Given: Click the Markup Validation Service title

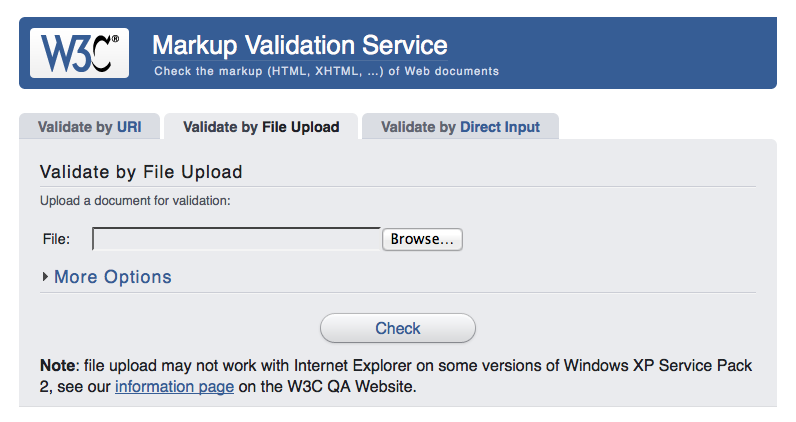Looking at the screenshot, I should pos(300,45).
